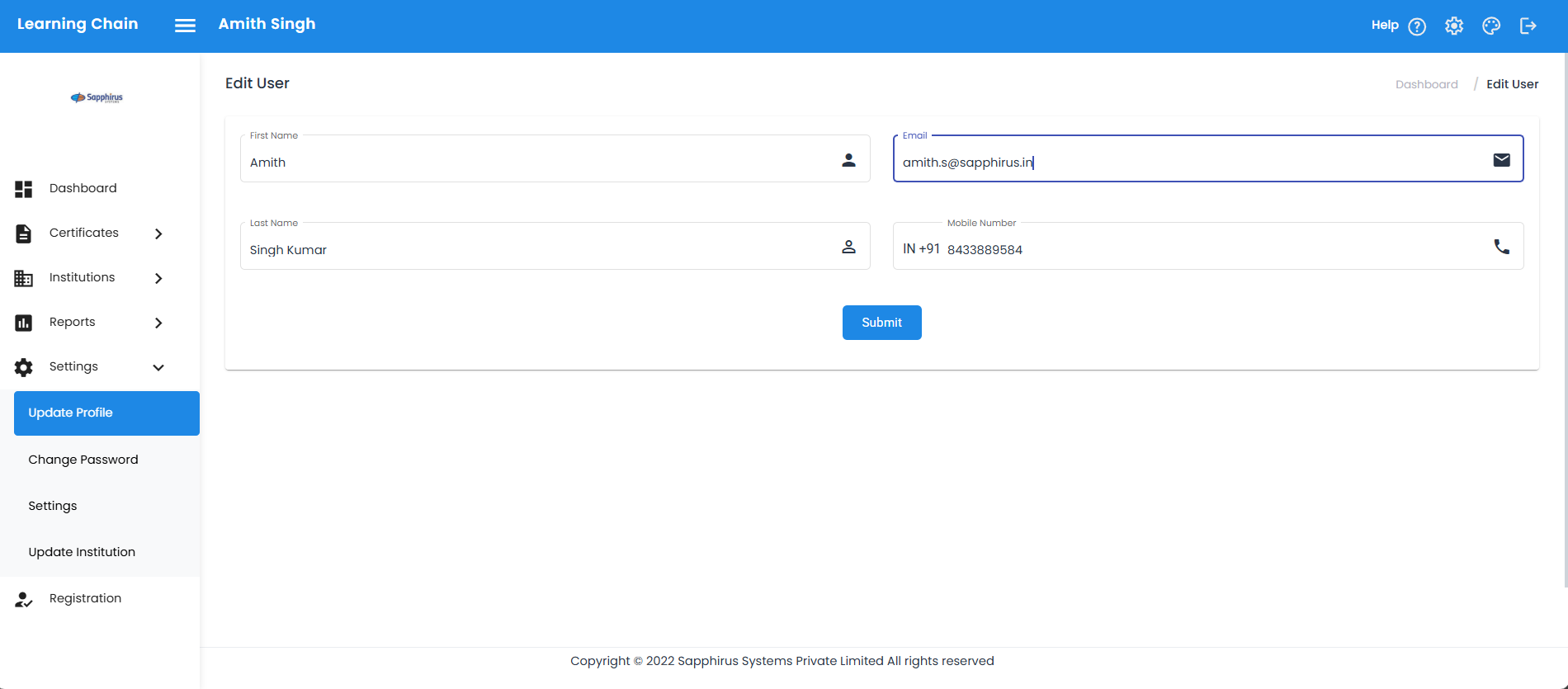
Task: Expand the Reports submenu arrow
Action: tap(158, 323)
